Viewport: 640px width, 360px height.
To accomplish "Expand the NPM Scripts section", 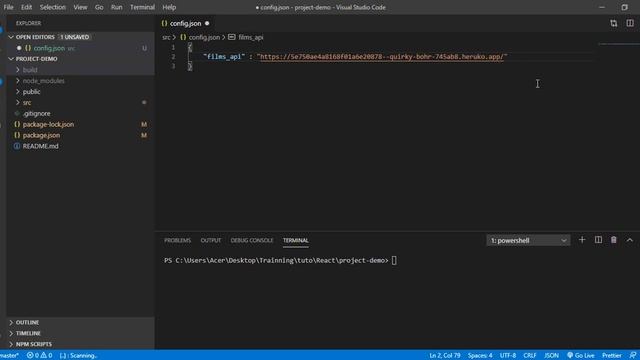I will click(x=80, y=344).
